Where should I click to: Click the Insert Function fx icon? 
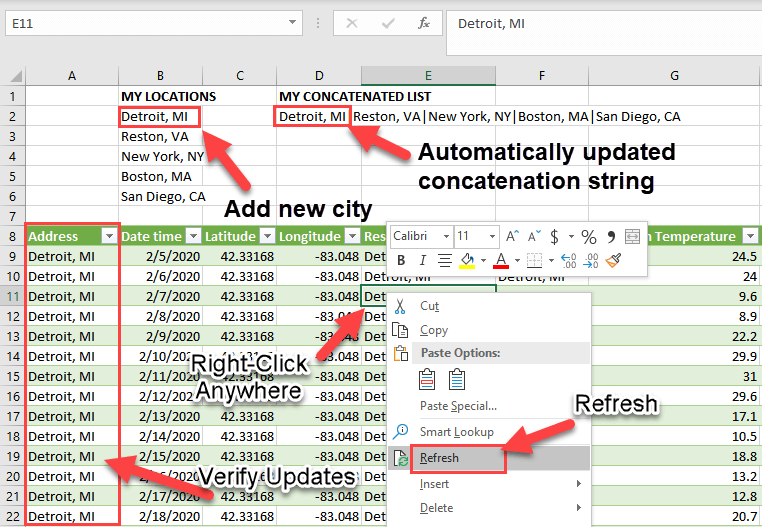424,22
